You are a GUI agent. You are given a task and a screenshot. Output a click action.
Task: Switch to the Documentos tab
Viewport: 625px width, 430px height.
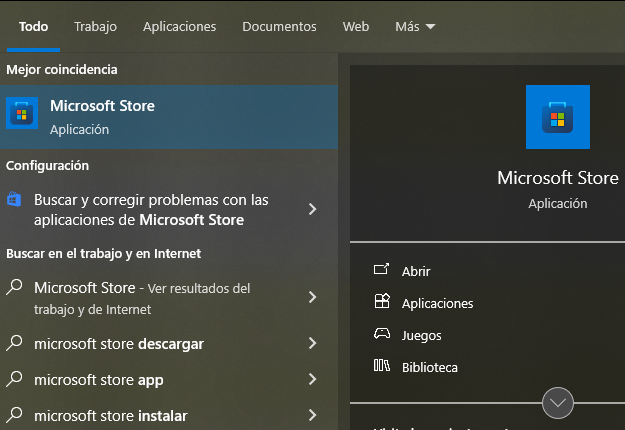point(279,26)
